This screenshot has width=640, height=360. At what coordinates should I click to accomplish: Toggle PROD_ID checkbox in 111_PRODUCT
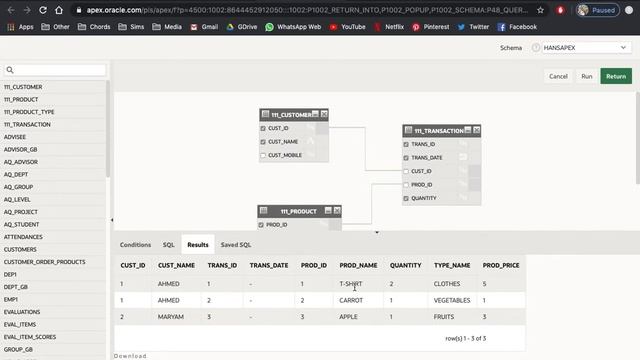click(x=261, y=224)
